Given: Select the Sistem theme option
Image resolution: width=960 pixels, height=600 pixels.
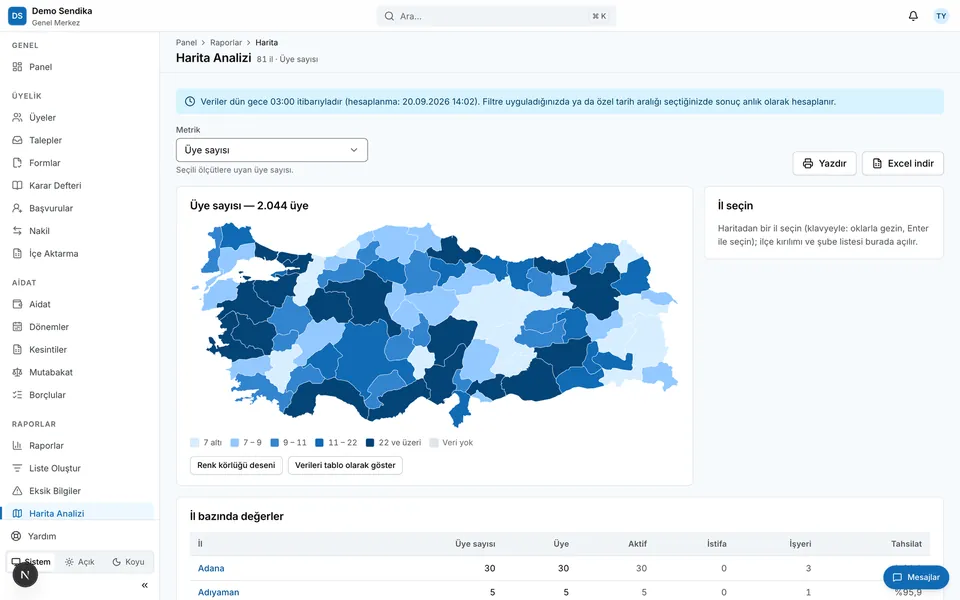Looking at the screenshot, I should pyautogui.click(x=31, y=562).
